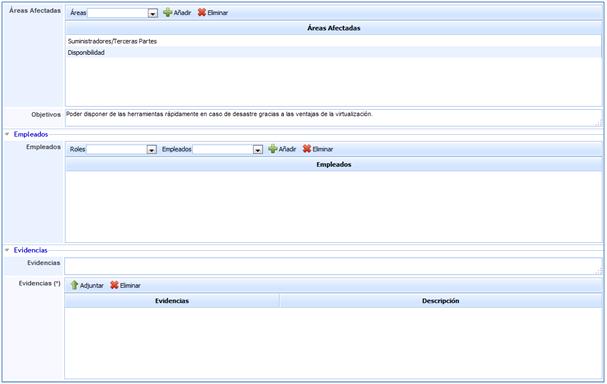Collapse the Evidencias section

[x=7, y=250]
